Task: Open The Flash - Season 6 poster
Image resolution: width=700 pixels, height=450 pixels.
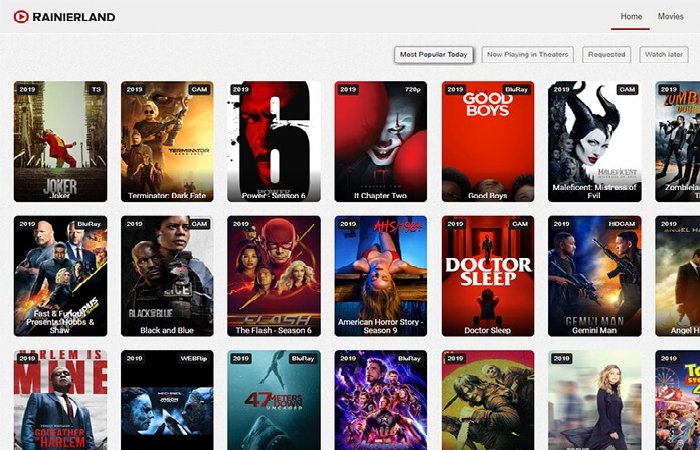Action: tap(274, 276)
